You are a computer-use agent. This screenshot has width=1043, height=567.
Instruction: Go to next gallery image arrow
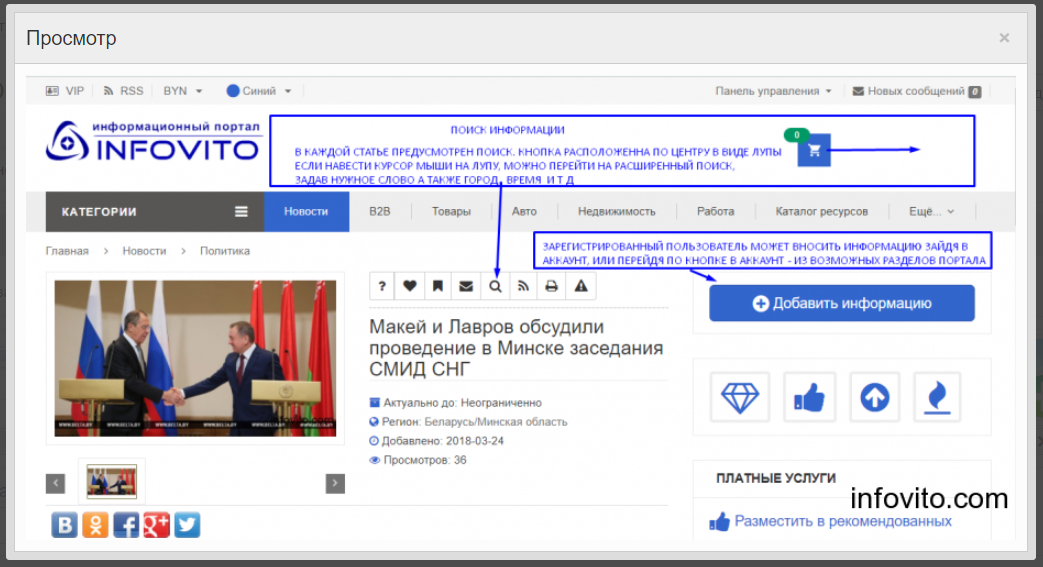[335, 483]
